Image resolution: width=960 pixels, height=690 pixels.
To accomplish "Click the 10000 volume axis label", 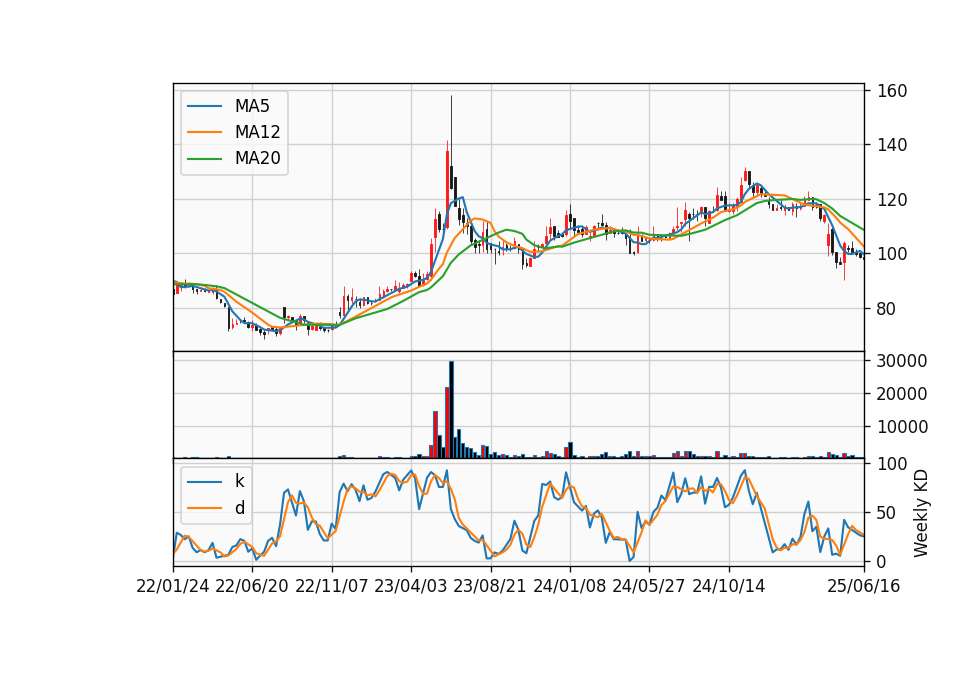I will pos(902,427).
